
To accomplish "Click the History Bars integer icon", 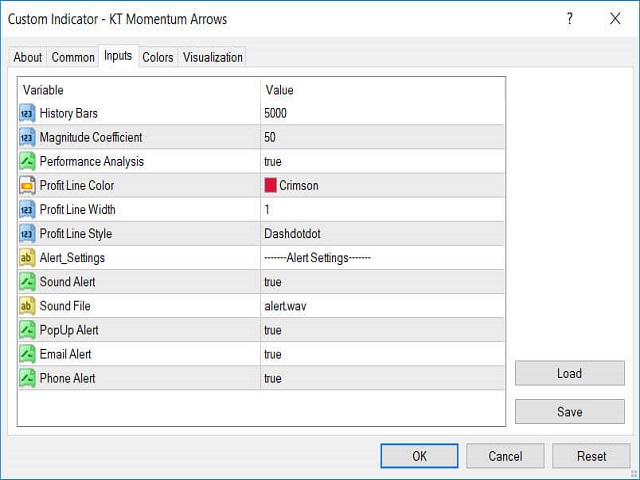I will point(27,113).
